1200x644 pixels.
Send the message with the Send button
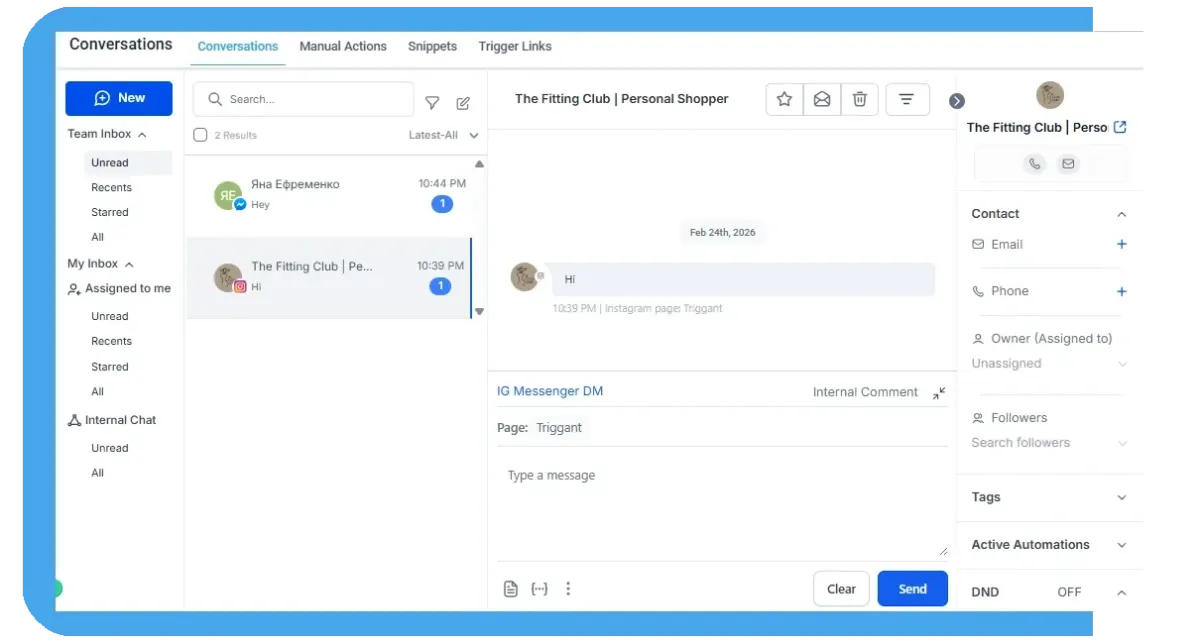(x=912, y=588)
